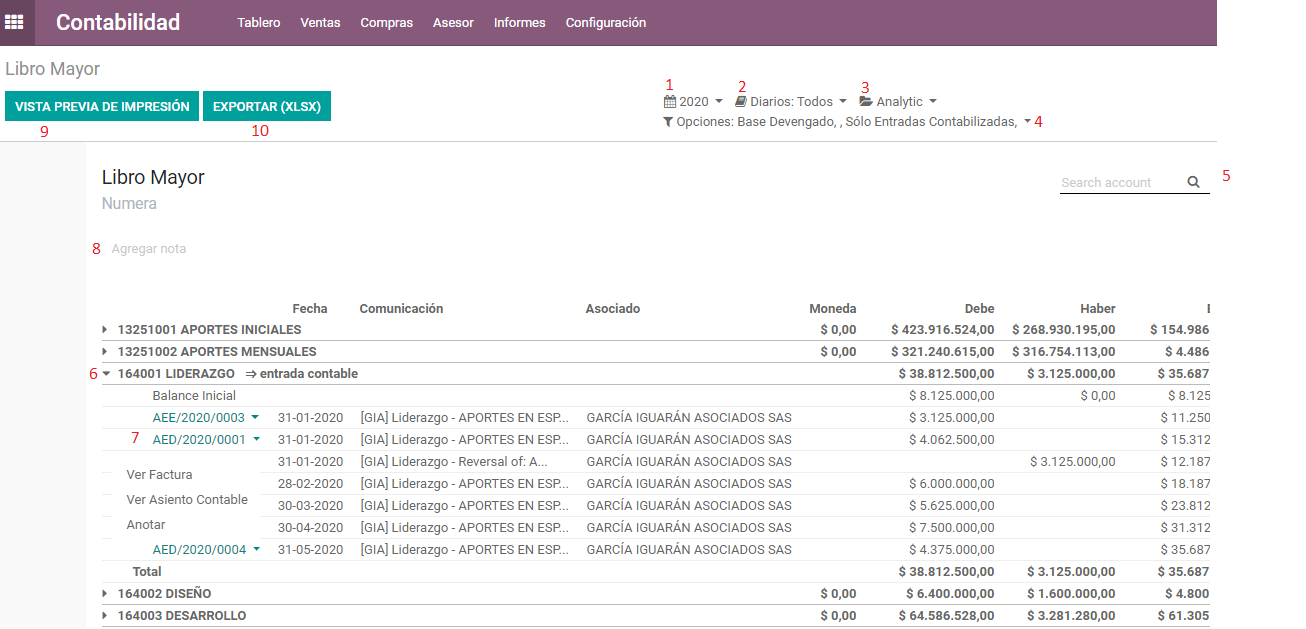Click the entrada contable link
This screenshot has height=629, width=1306.
coord(302,373)
